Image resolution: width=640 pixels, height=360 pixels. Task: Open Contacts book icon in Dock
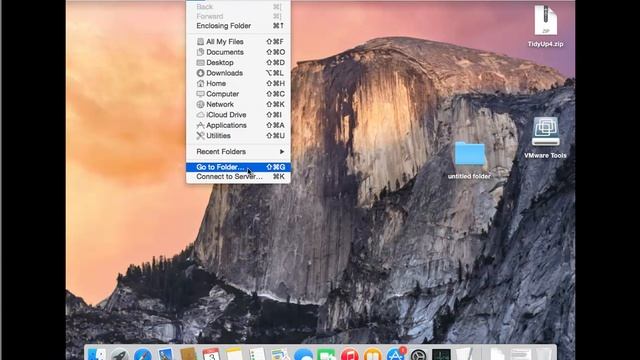[189, 355]
